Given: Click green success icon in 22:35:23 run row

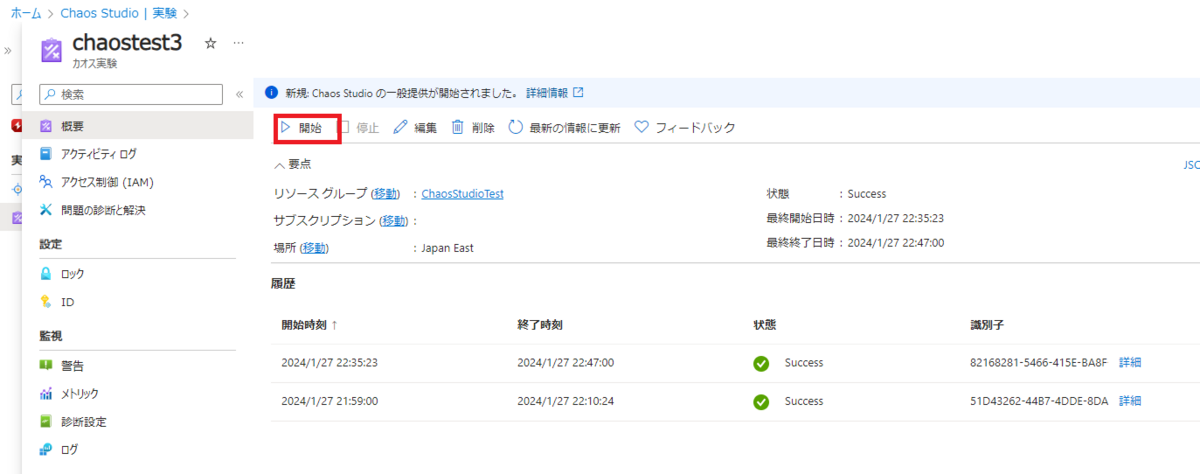Looking at the screenshot, I should tap(761, 363).
